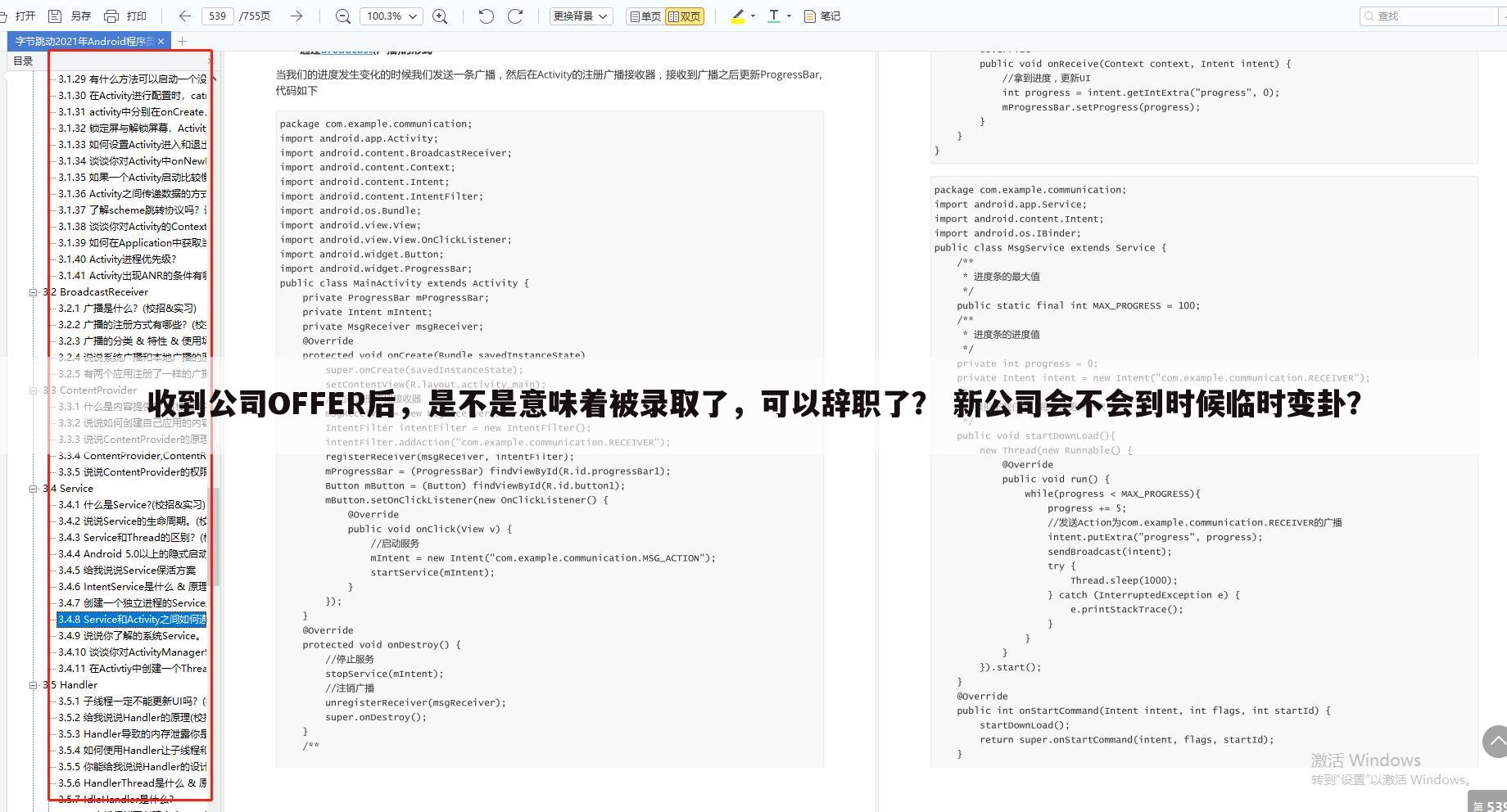Click the zoom in magnifier icon
Screen dimensions: 1507x812
440,16
